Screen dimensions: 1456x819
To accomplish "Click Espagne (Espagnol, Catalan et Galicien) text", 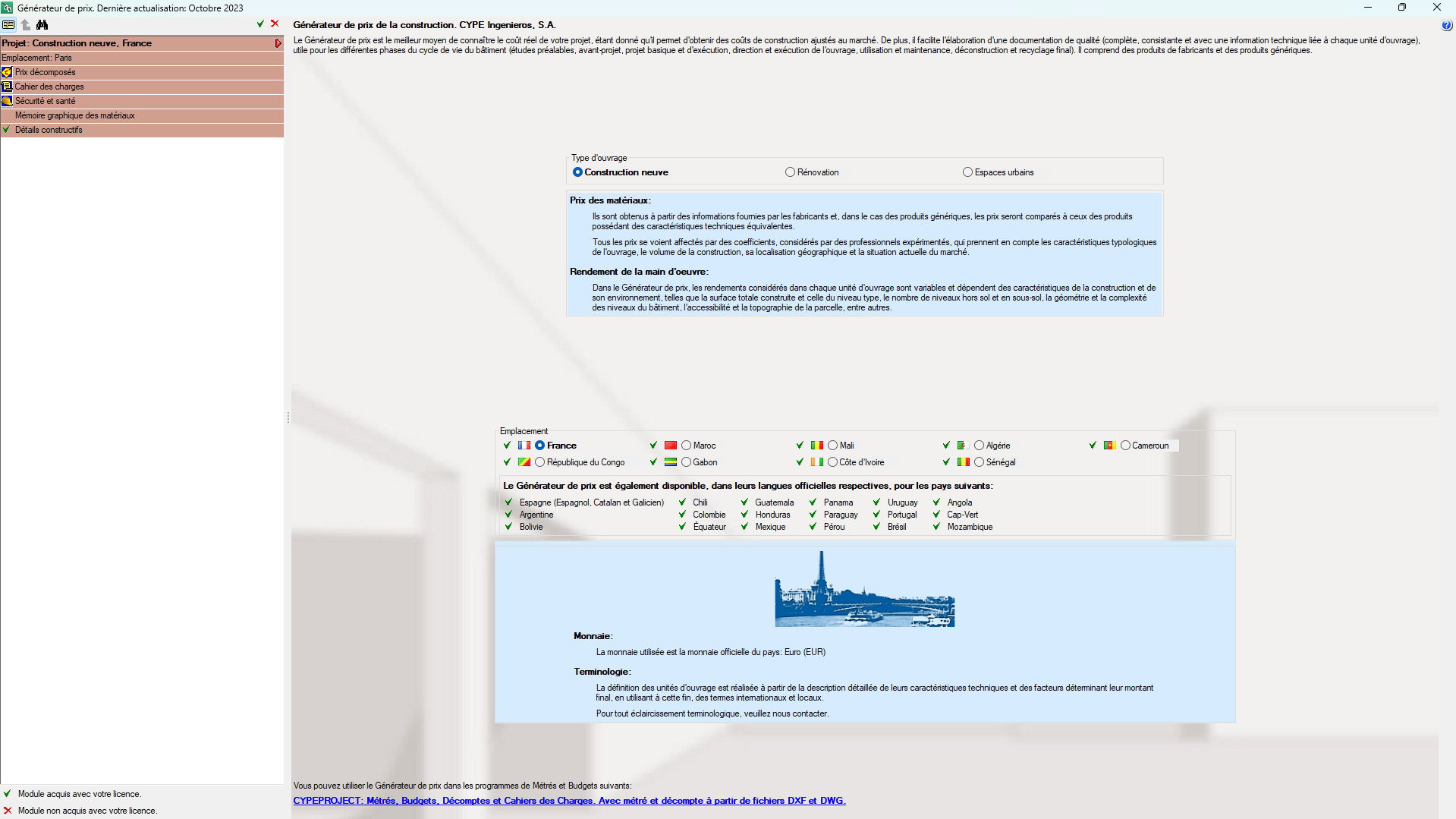I will pyautogui.click(x=591, y=502).
